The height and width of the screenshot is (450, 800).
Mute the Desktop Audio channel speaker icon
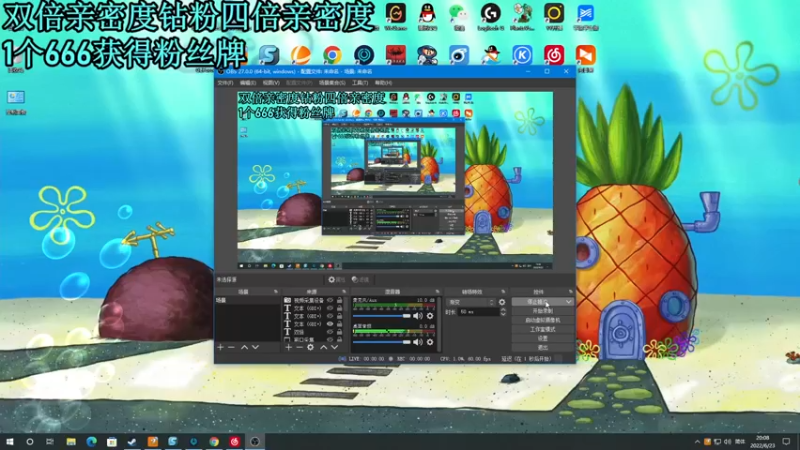click(x=418, y=342)
